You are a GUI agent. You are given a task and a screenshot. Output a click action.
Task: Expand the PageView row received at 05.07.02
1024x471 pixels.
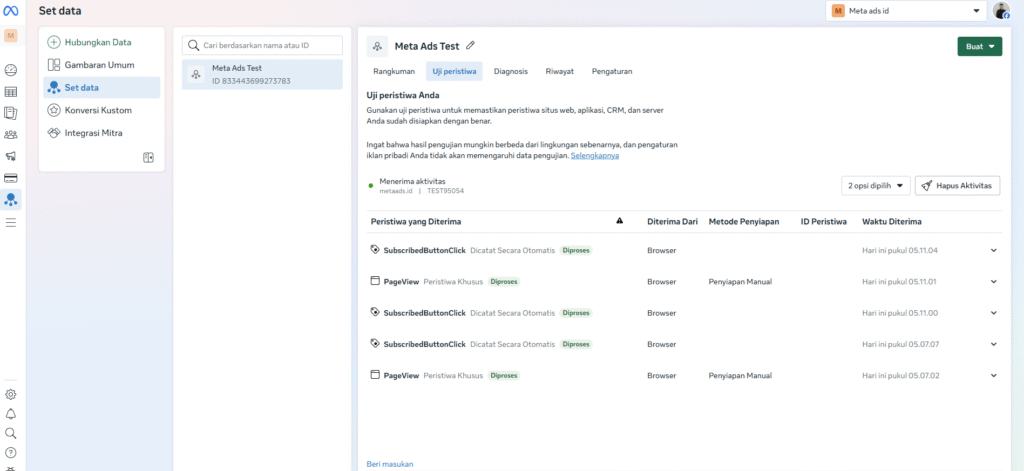point(993,376)
